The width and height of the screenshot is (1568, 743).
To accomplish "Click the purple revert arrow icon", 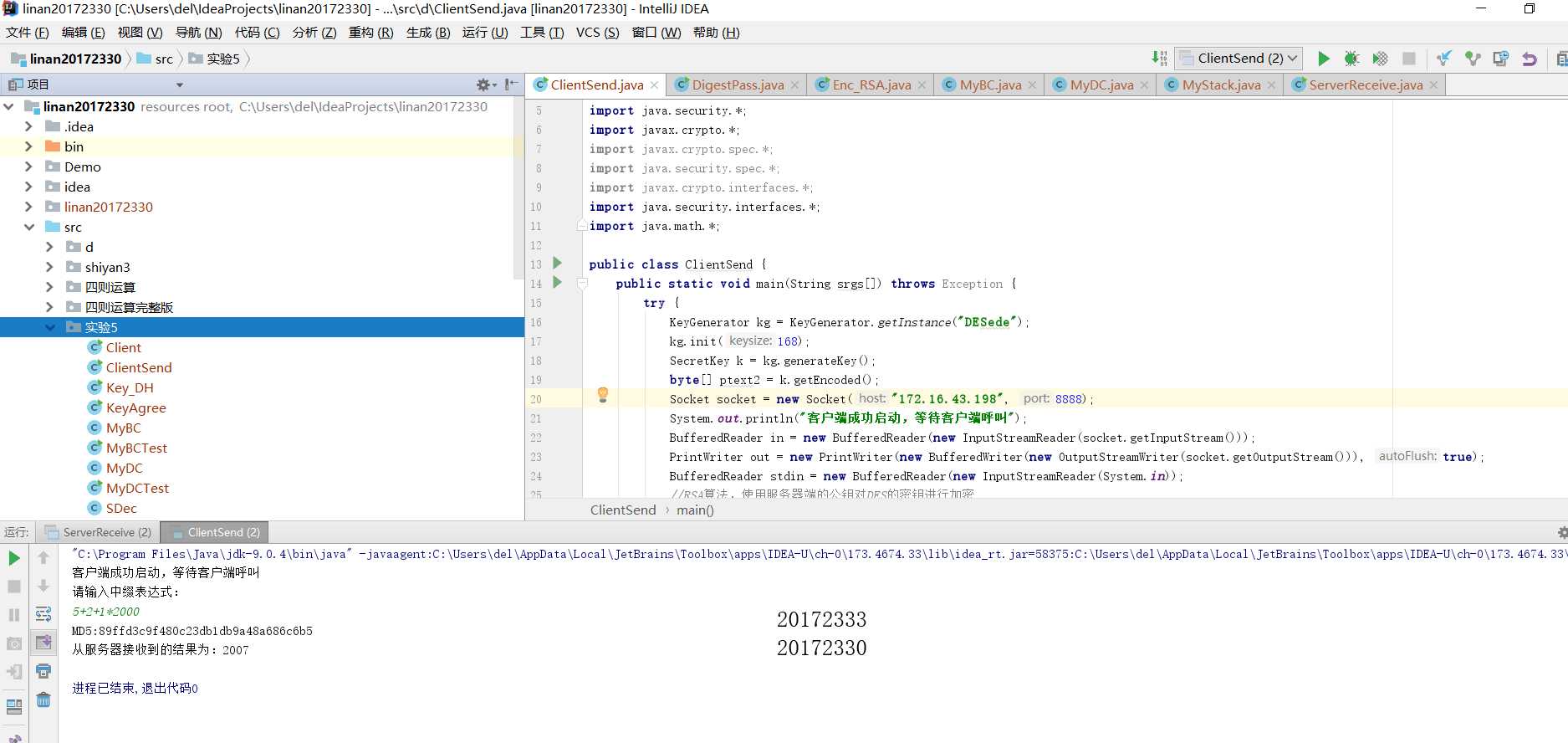I will [x=1530, y=59].
